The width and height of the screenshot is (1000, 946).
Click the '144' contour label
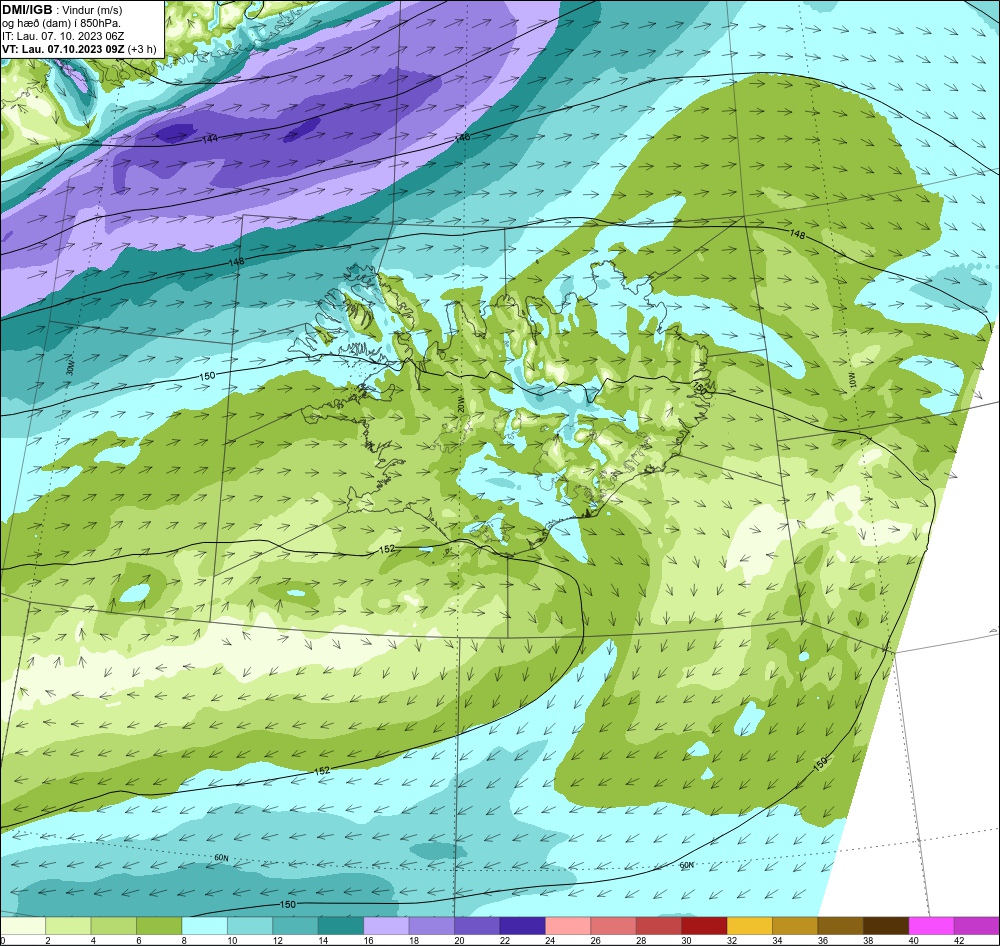pos(210,138)
